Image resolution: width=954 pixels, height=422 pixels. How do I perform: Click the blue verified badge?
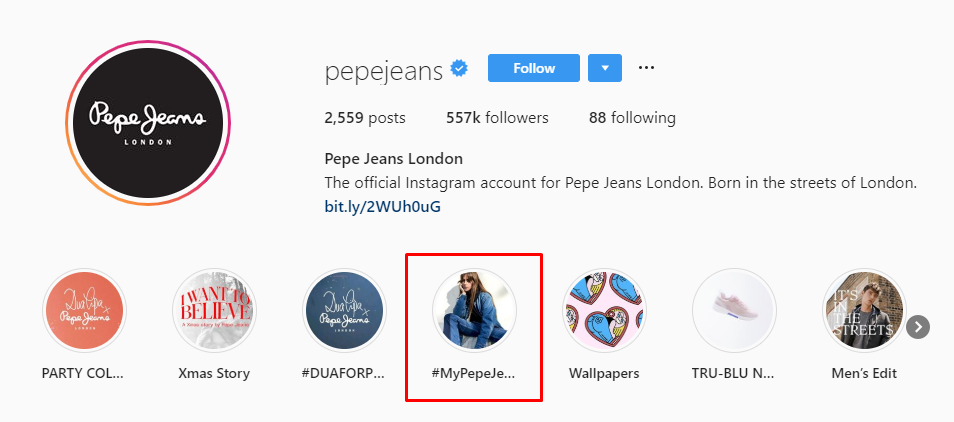tap(461, 68)
